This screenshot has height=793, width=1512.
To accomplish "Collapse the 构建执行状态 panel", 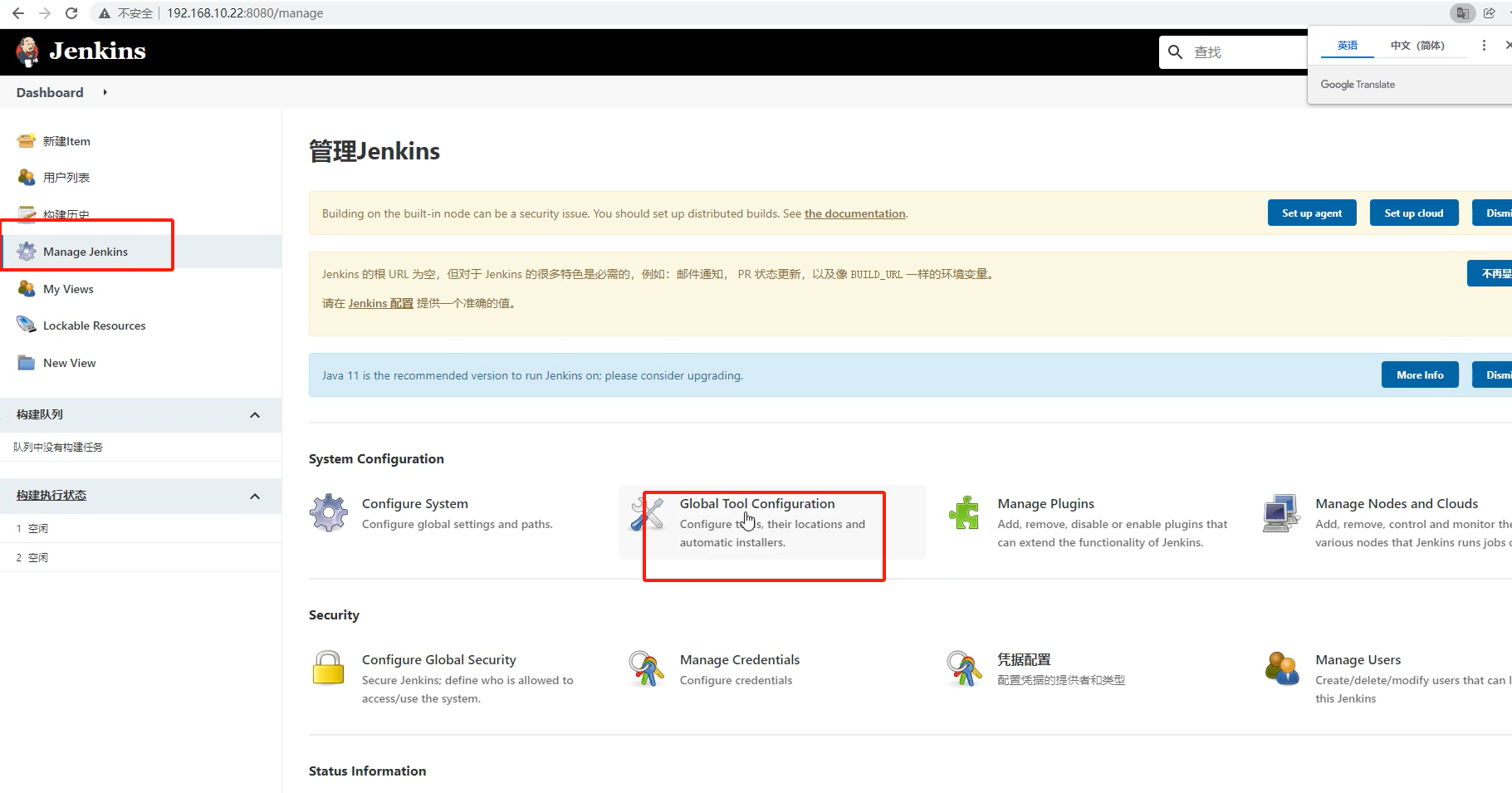I will [x=255, y=497].
